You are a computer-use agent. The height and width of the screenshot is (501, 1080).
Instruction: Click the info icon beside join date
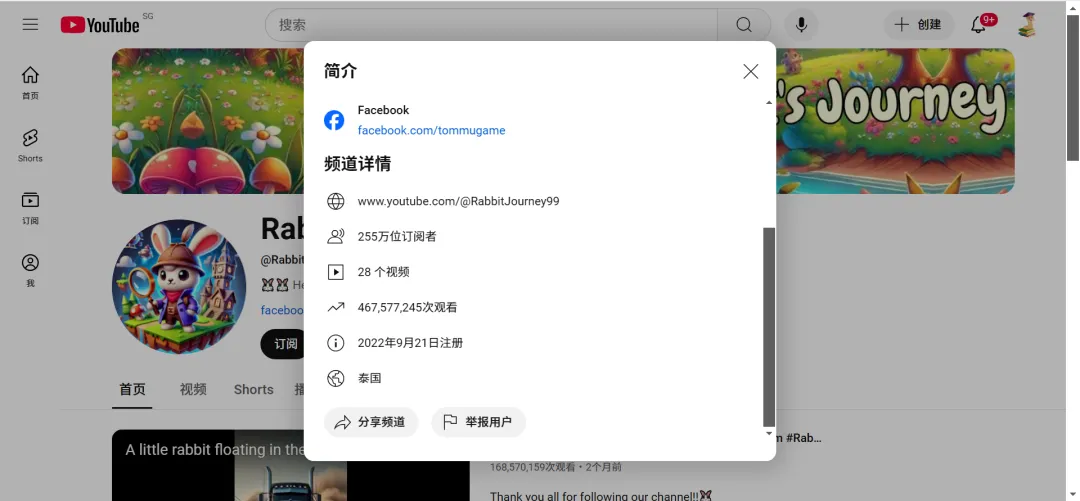(x=335, y=342)
